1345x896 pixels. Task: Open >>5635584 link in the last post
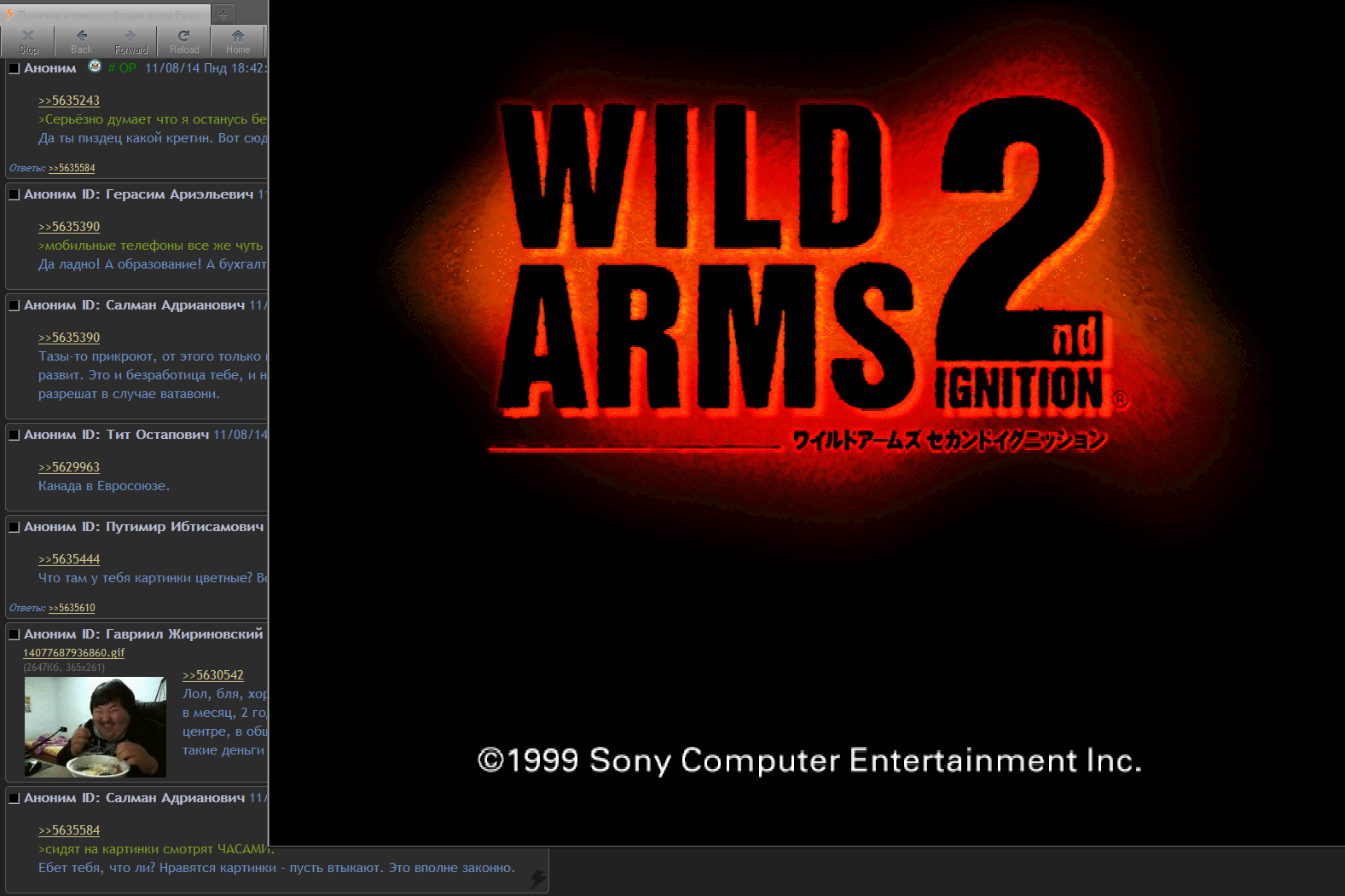[x=69, y=830]
